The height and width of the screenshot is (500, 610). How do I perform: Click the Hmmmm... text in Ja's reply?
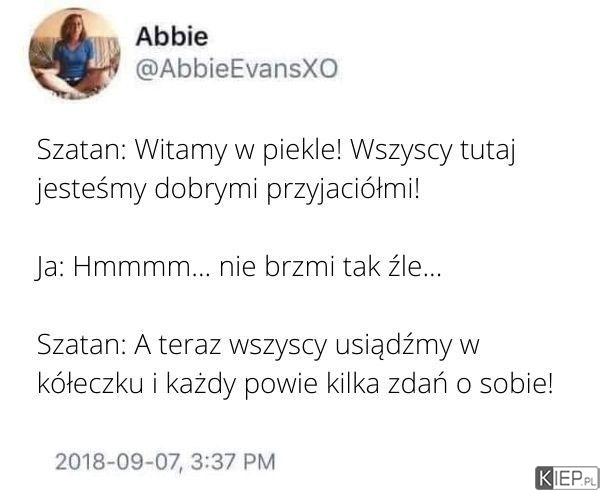[142, 268]
